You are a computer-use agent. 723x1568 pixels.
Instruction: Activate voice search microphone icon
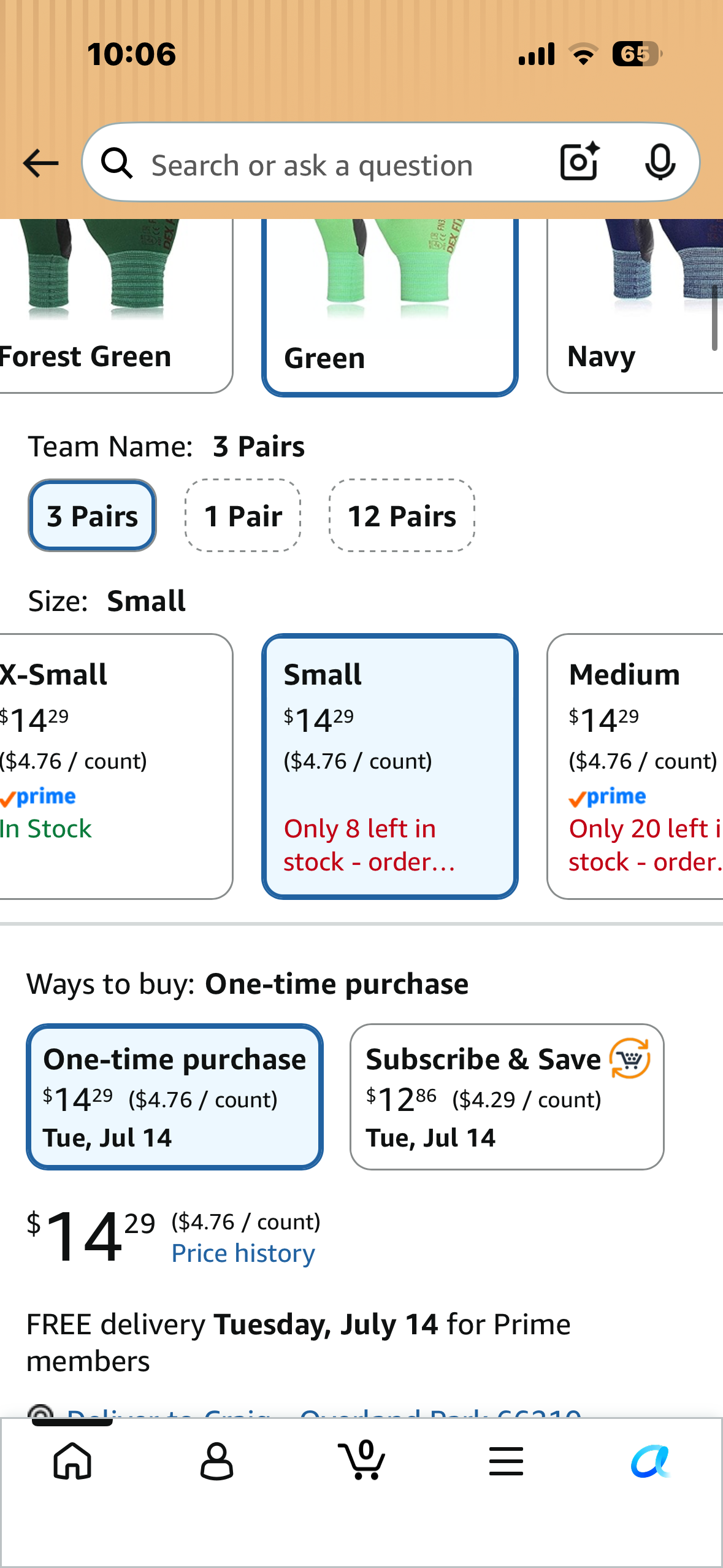(x=660, y=163)
